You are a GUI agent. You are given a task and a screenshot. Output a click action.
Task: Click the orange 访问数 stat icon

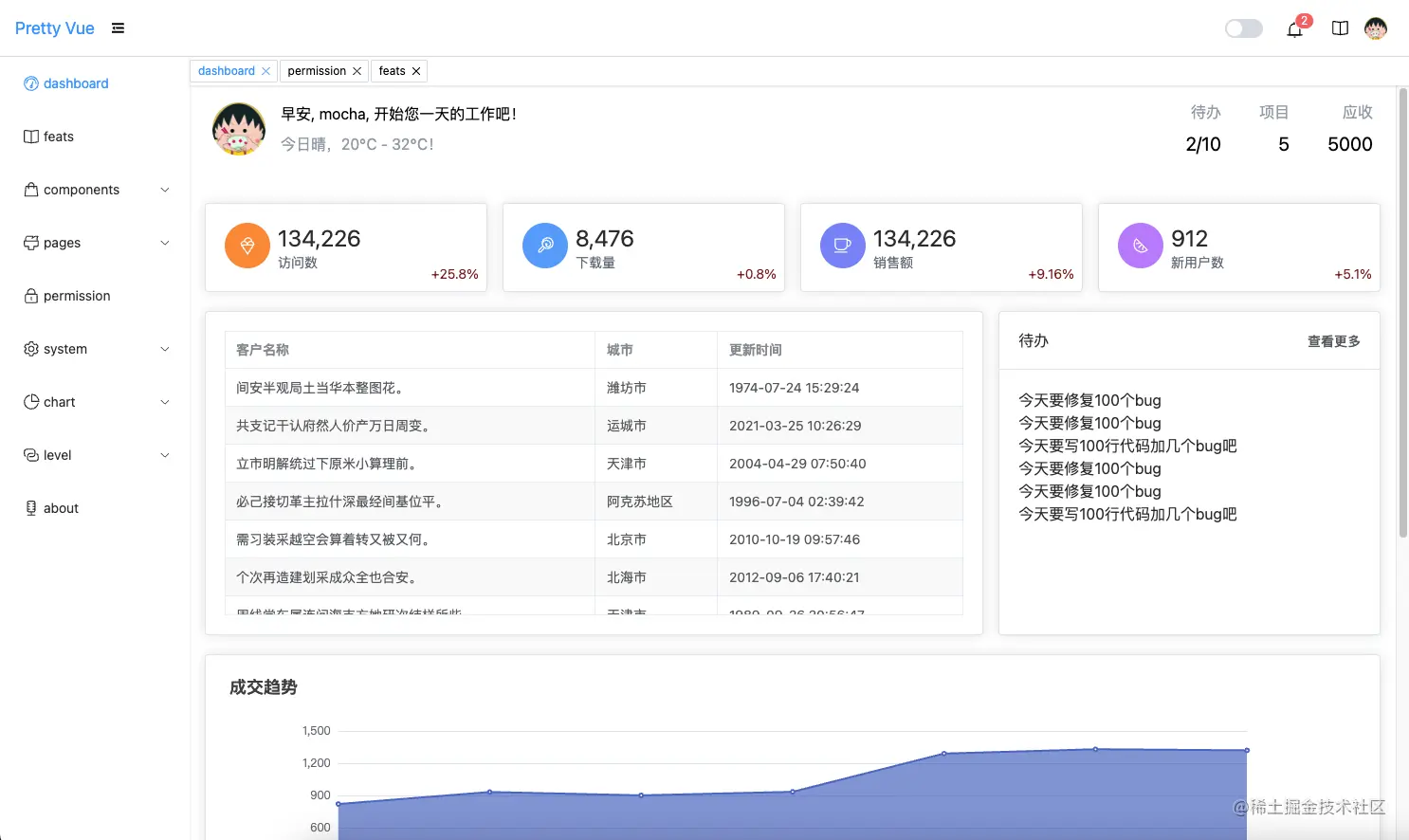(247, 246)
